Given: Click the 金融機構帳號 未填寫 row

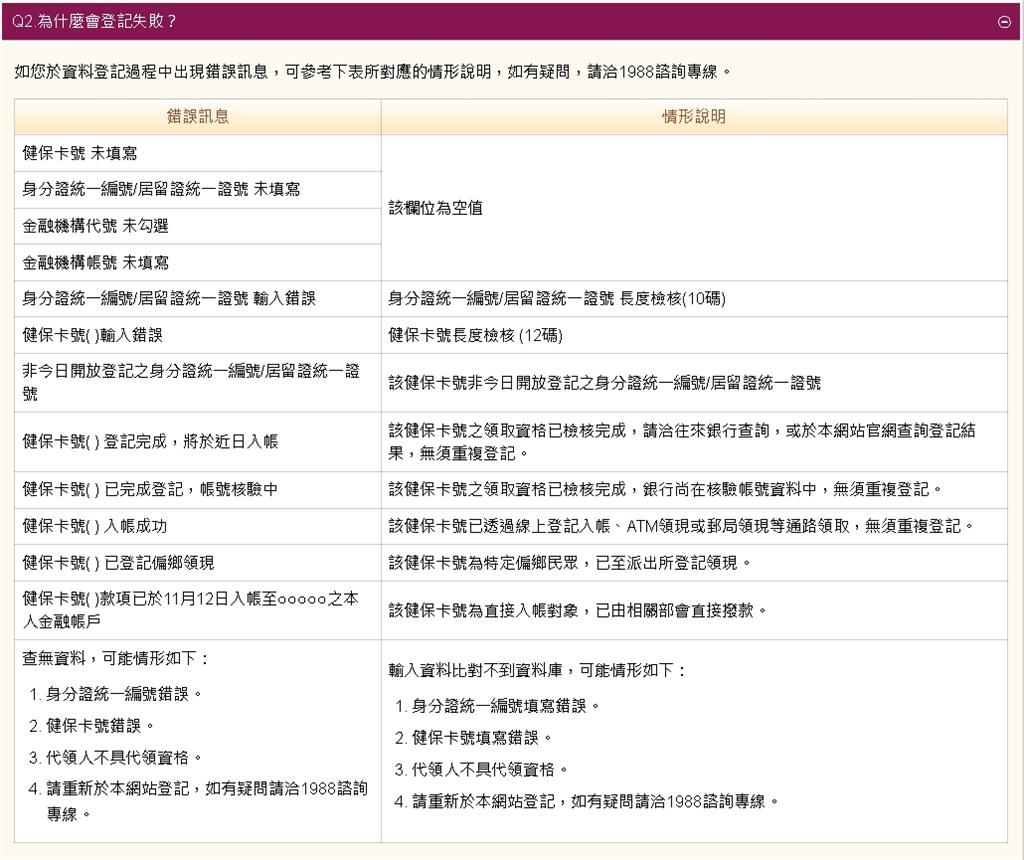Looking at the screenshot, I should [x=95, y=263].
